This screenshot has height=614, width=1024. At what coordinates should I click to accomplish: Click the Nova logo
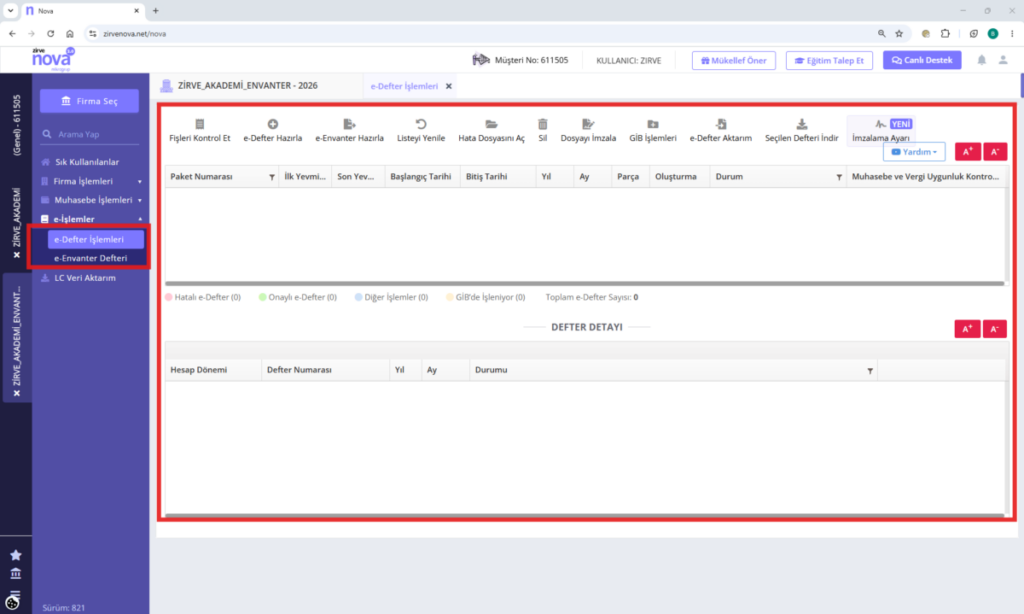tap(52, 59)
